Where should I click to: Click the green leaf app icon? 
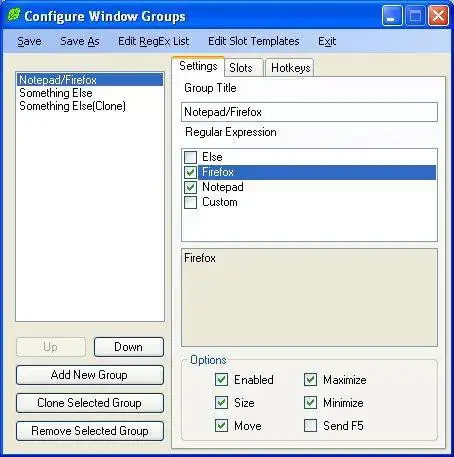(14, 15)
